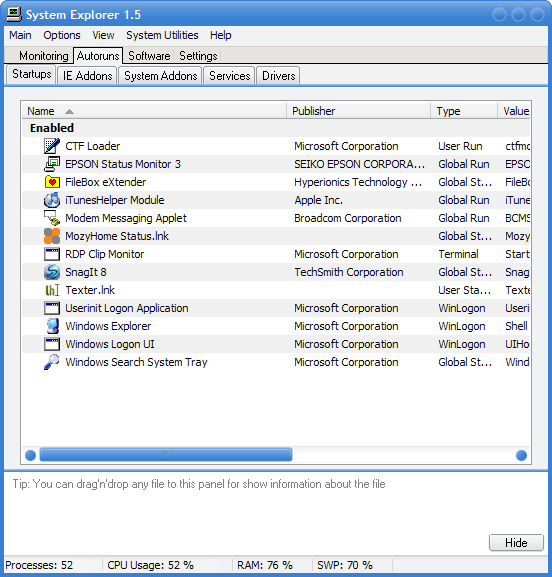Click the TechSmith Corporation publisher cell
552x577 pixels.
tap(348, 272)
